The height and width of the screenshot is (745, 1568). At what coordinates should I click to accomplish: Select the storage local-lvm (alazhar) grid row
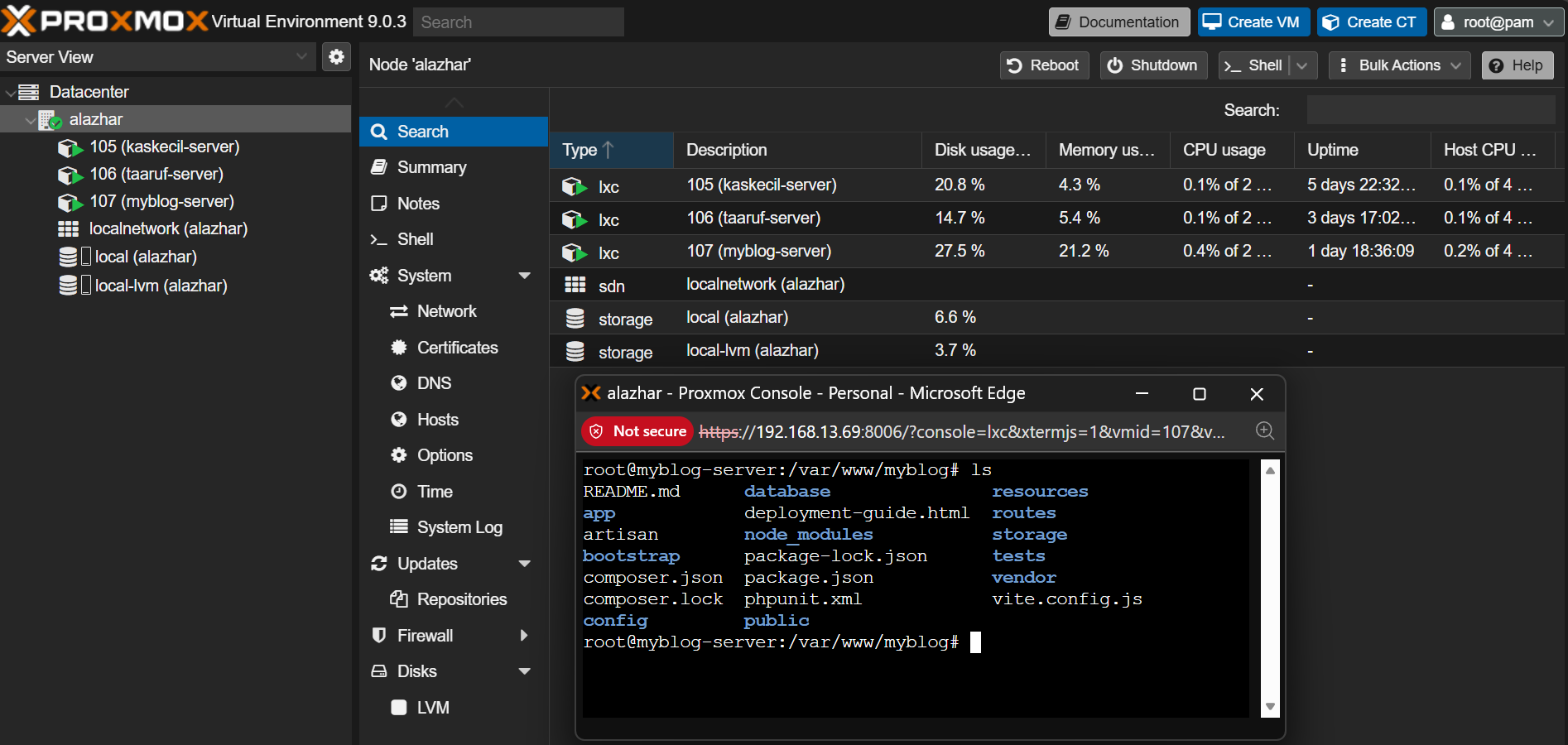[1058, 350]
